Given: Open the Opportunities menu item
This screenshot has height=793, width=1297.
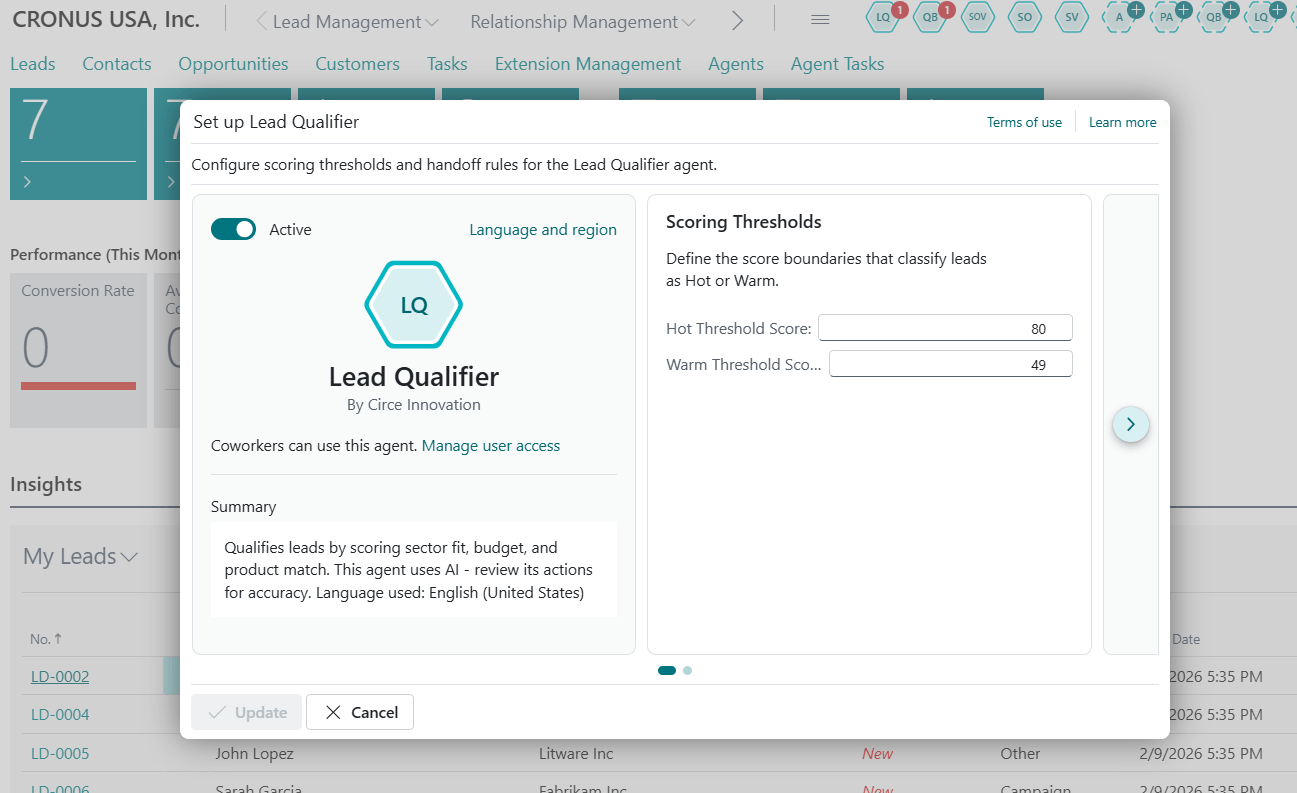Looking at the screenshot, I should (x=233, y=64).
